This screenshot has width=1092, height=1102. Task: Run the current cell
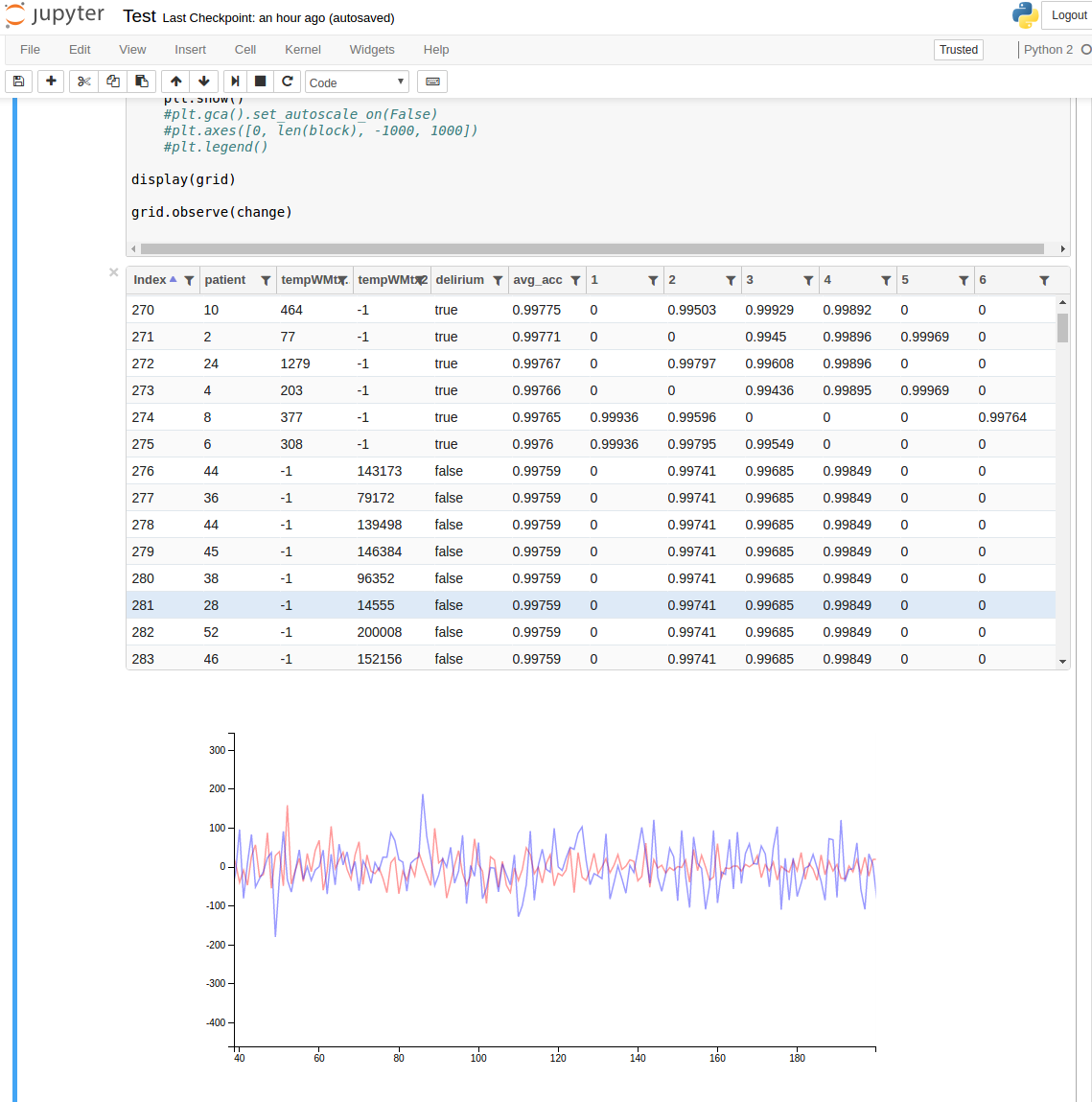click(x=235, y=82)
